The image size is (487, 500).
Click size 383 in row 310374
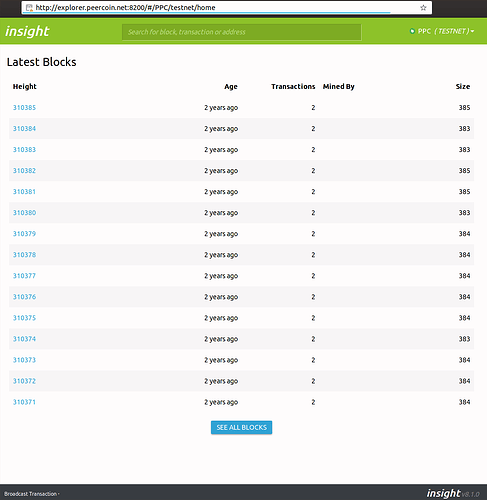coord(464,339)
